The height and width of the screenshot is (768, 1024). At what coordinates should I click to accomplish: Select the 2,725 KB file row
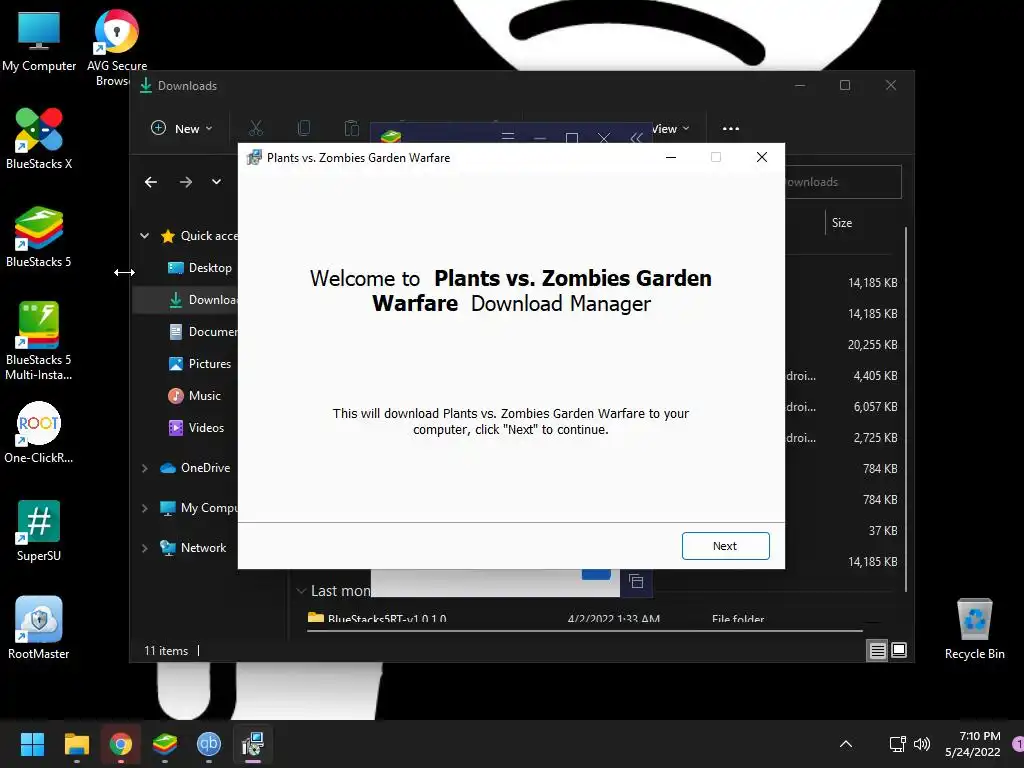842,438
